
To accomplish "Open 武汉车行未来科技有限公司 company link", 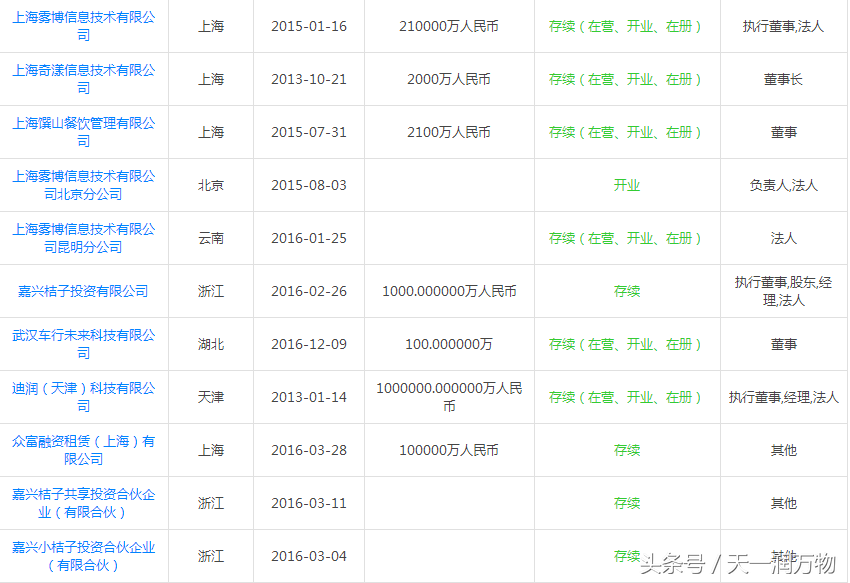I will tap(83, 344).
